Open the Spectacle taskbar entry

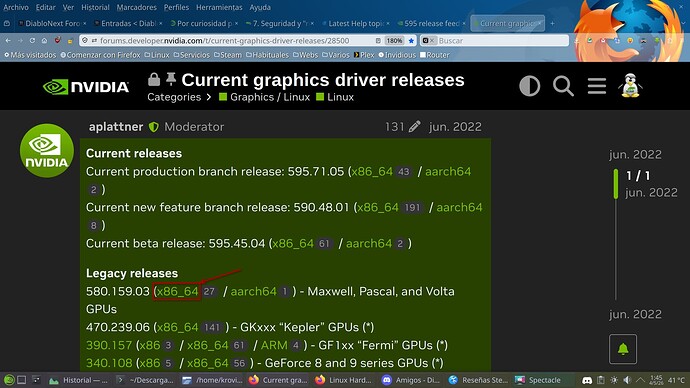(x=539, y=380)
